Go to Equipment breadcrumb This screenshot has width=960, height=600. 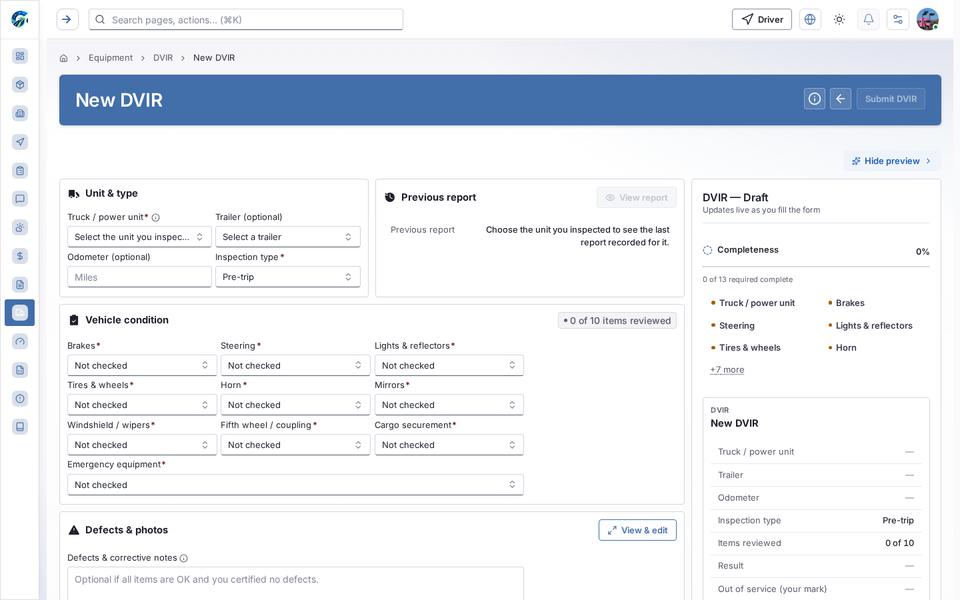(110, 58)
